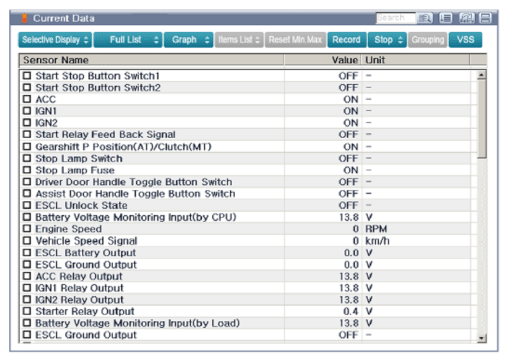Click the Record button
Image resolution: width=509 pixels, height=362 pixels.
(347, 40)
